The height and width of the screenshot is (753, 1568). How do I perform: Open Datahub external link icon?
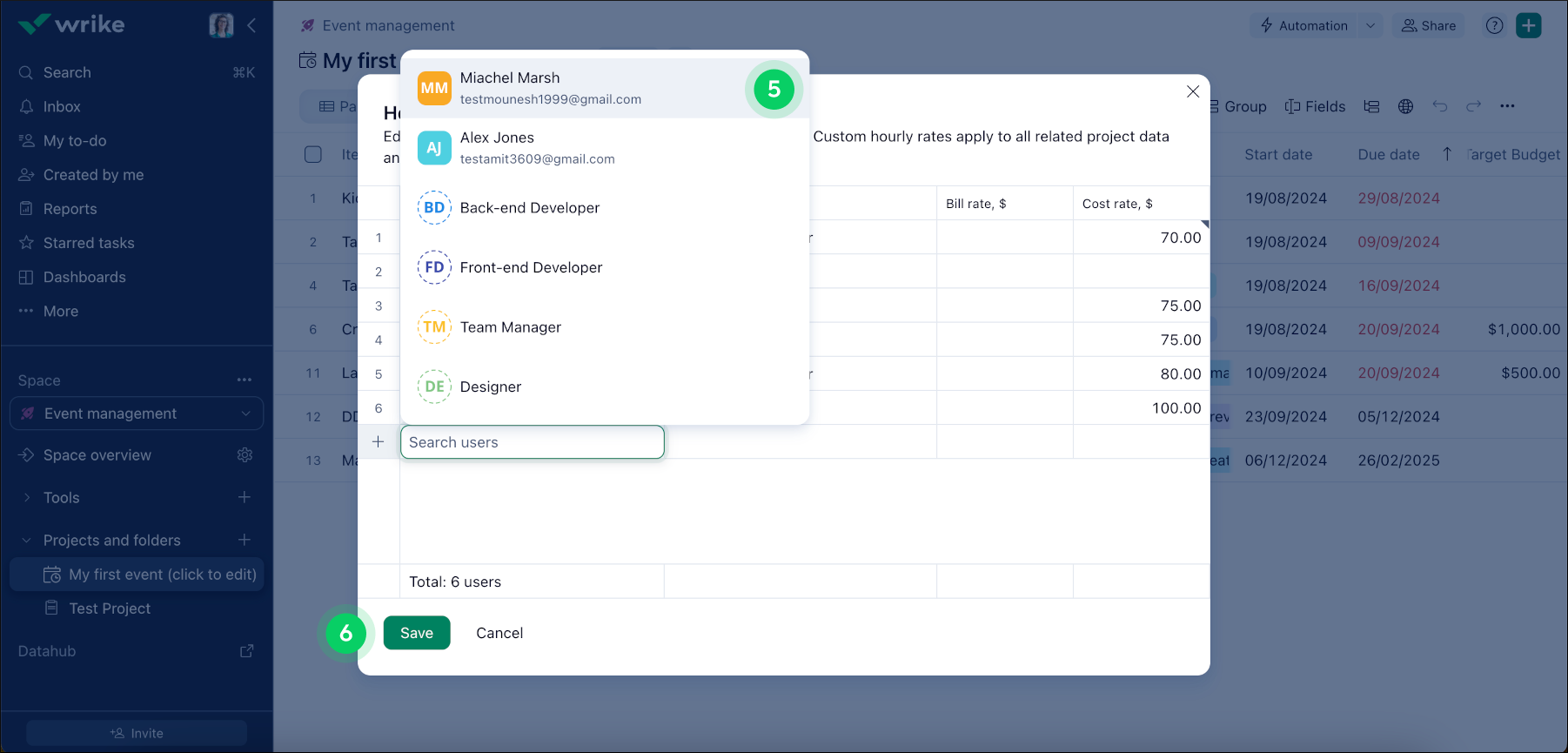click(247, 651)
